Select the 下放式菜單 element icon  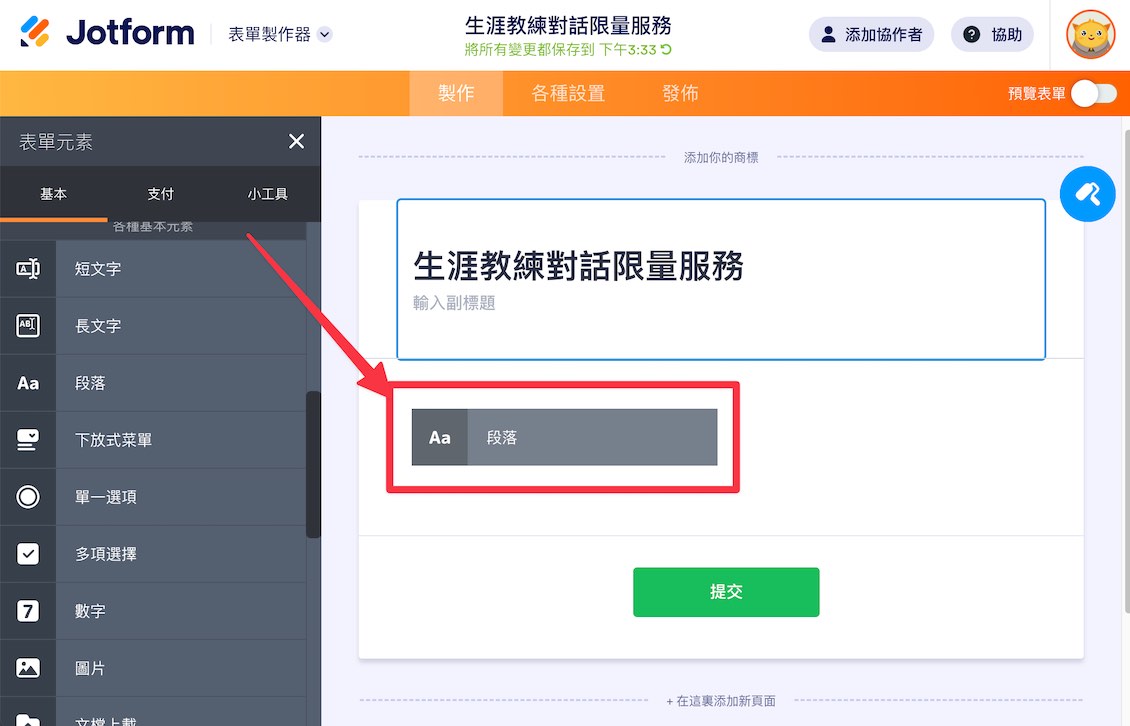pyautogui.click(x=27, y=438)
